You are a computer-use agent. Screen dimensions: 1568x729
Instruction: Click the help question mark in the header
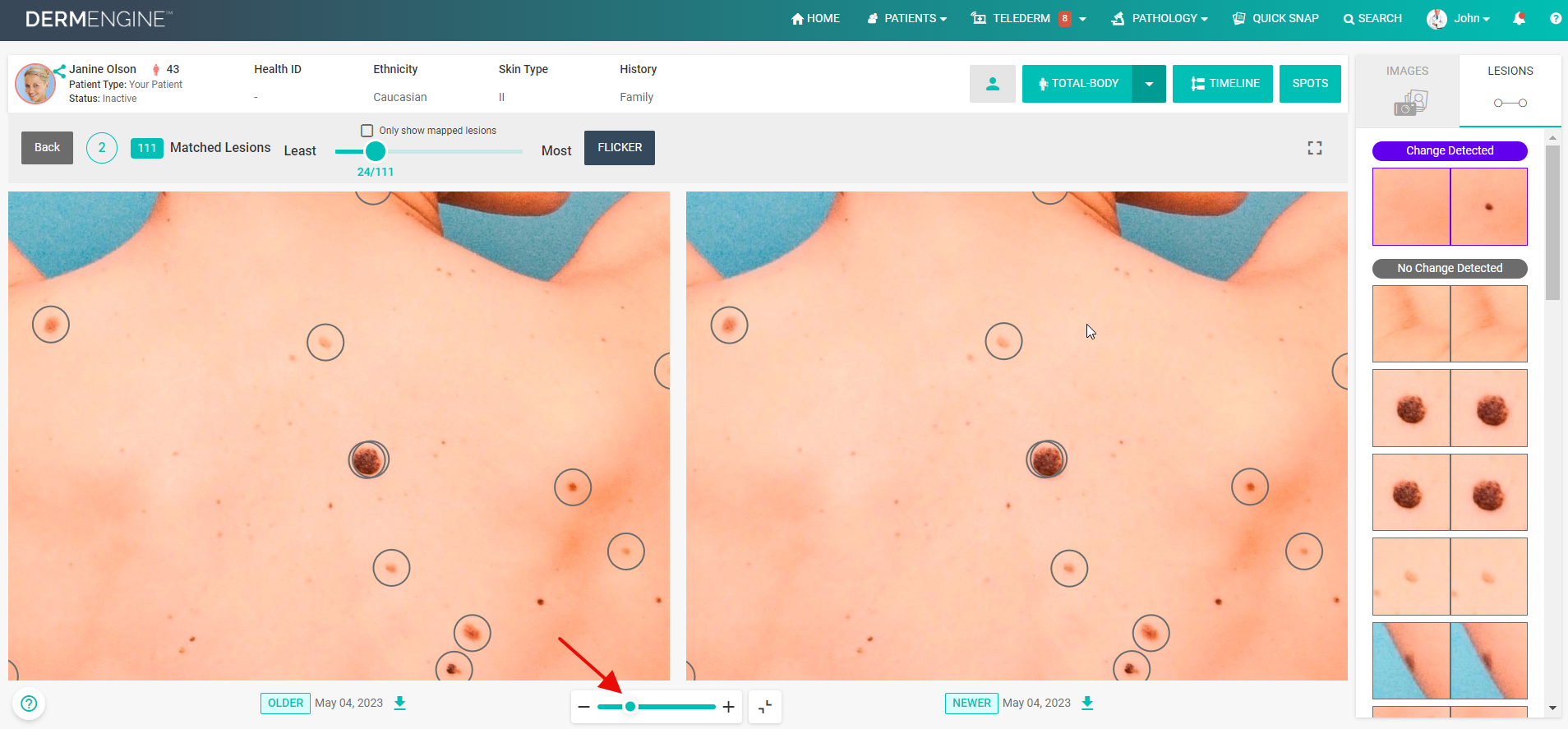(1556, 18)
